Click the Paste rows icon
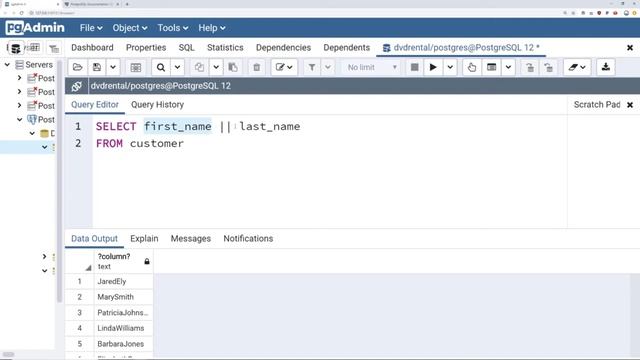The width and height of the screenshot is (640, 360). (x=233, y=67)
